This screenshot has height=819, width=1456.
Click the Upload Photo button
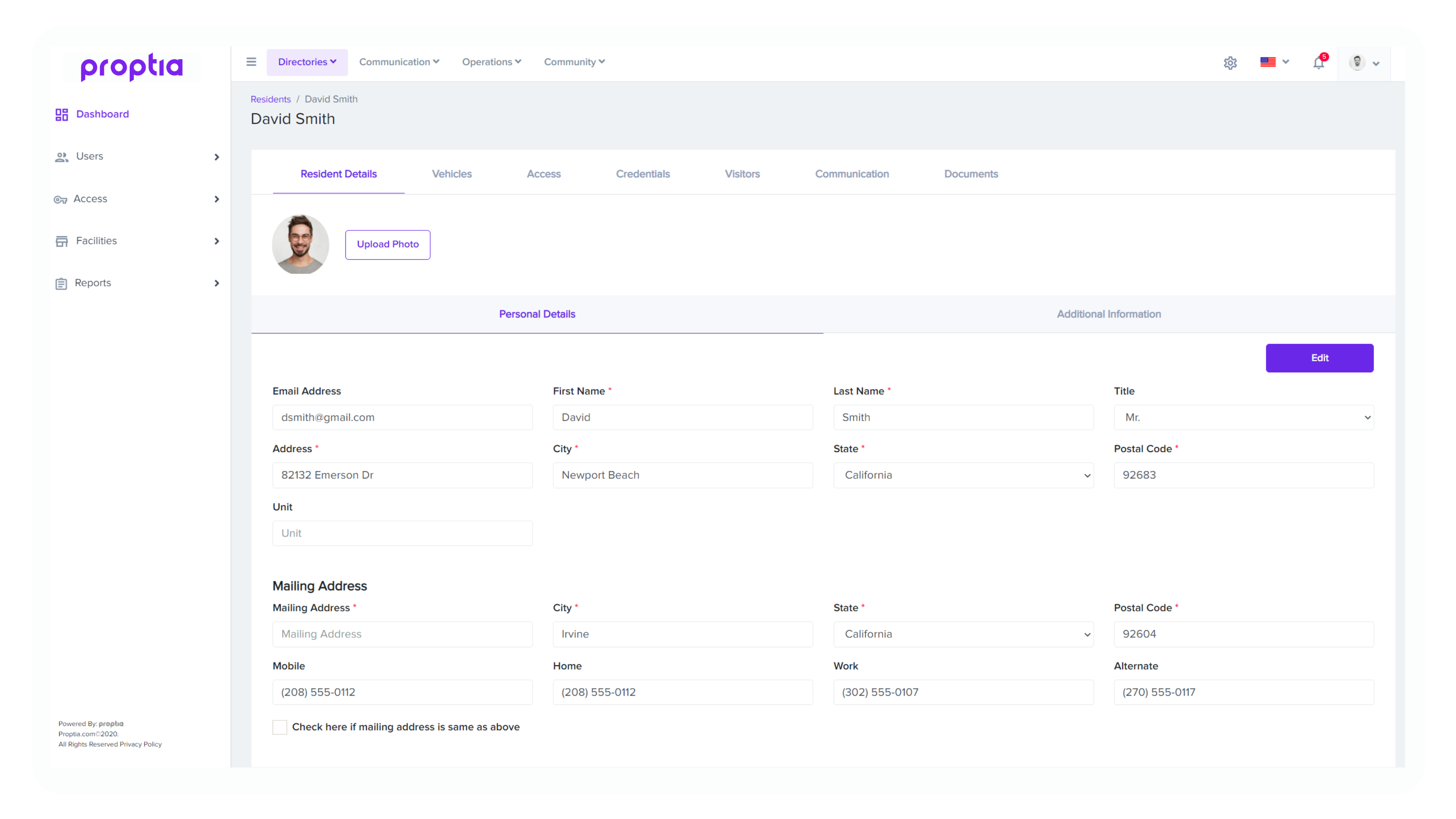(388, 244)
